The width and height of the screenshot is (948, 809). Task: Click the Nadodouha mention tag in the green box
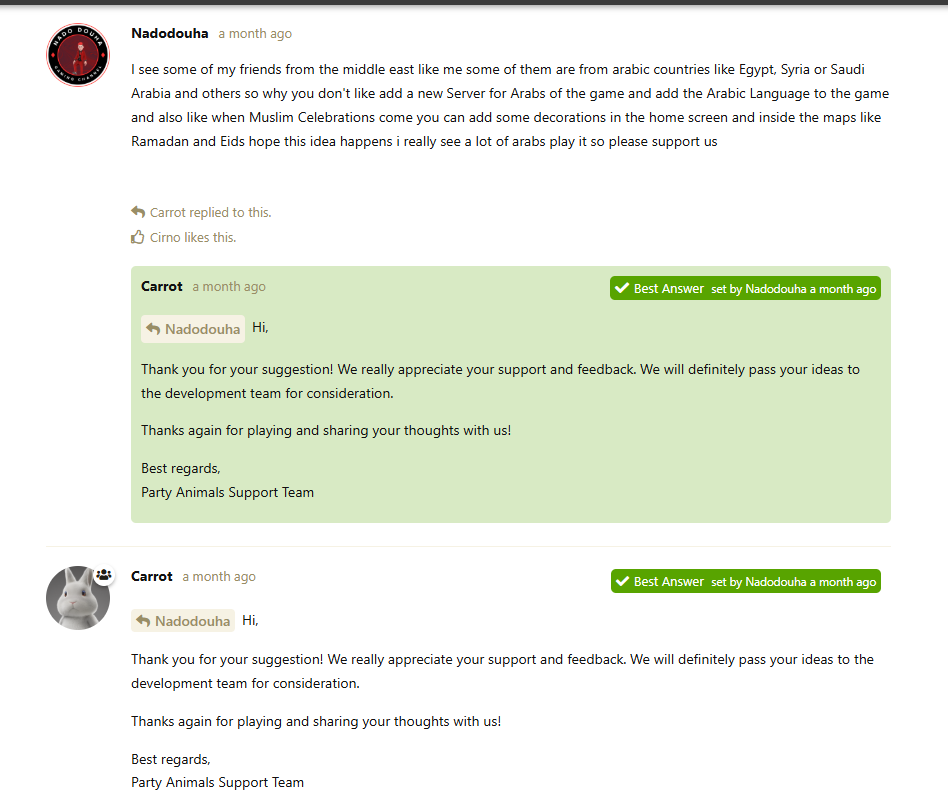tap(202, 329)
